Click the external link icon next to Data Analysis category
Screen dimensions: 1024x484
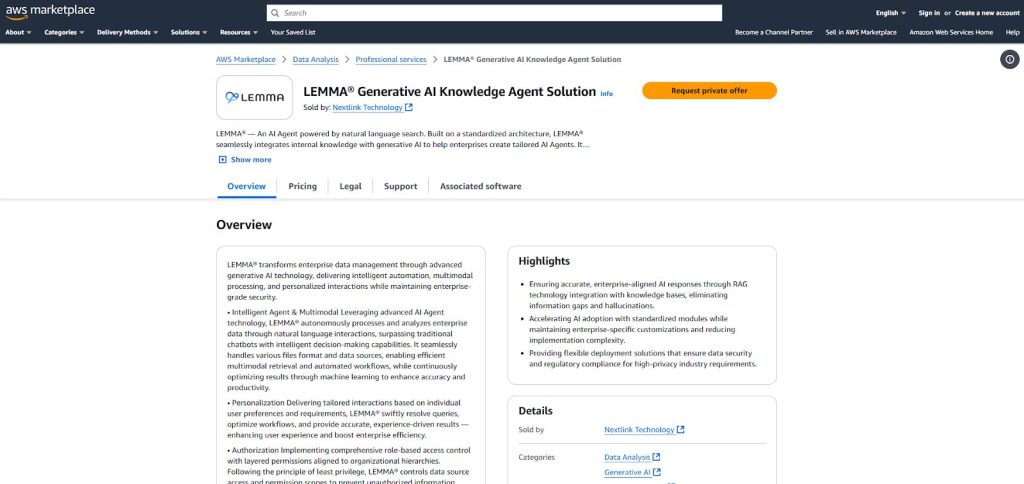tap(656, 457)
